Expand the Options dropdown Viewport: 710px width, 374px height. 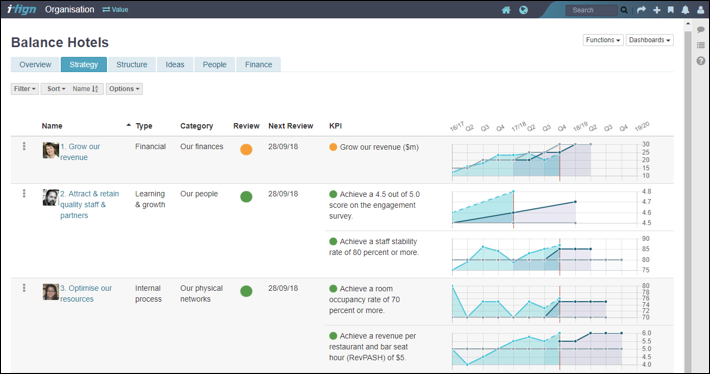click(124, 89)
